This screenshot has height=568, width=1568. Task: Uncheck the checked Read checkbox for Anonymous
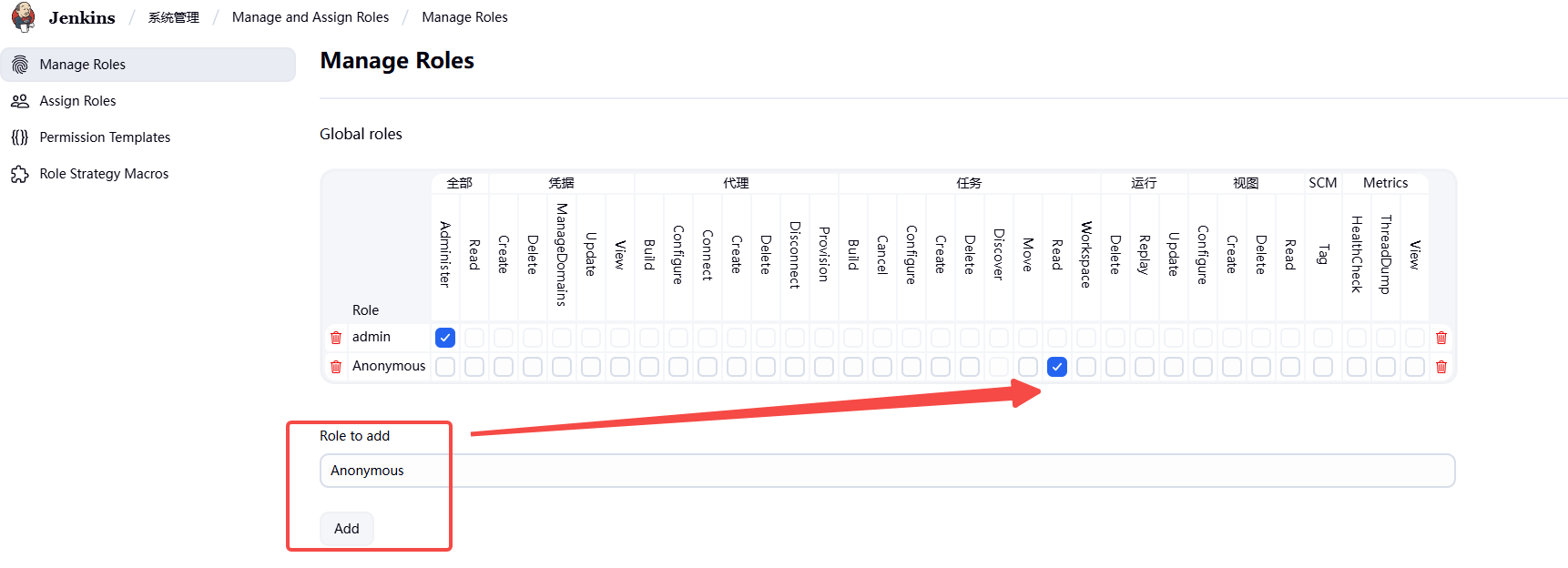tap(1057, 367)
